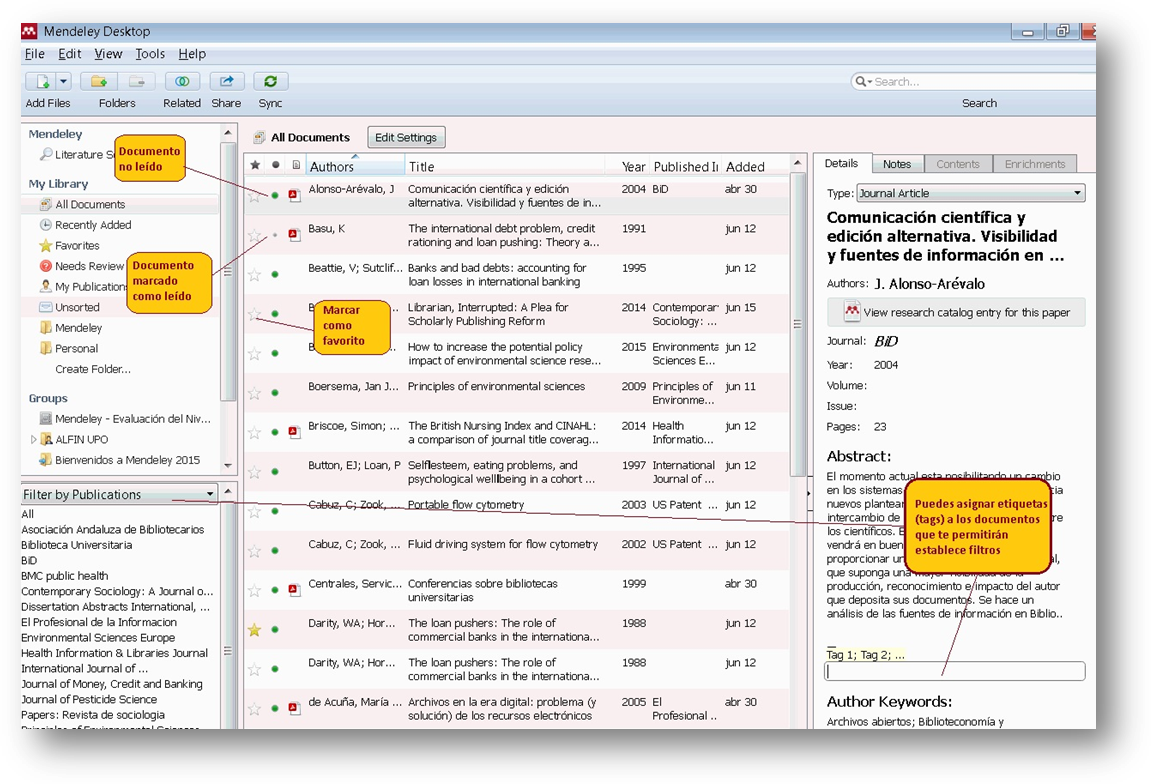Screen dimensions: 1151x784
Task: Click the Literature Search magnifier icon
Action: pyautogui.click(x=46, y=154)
